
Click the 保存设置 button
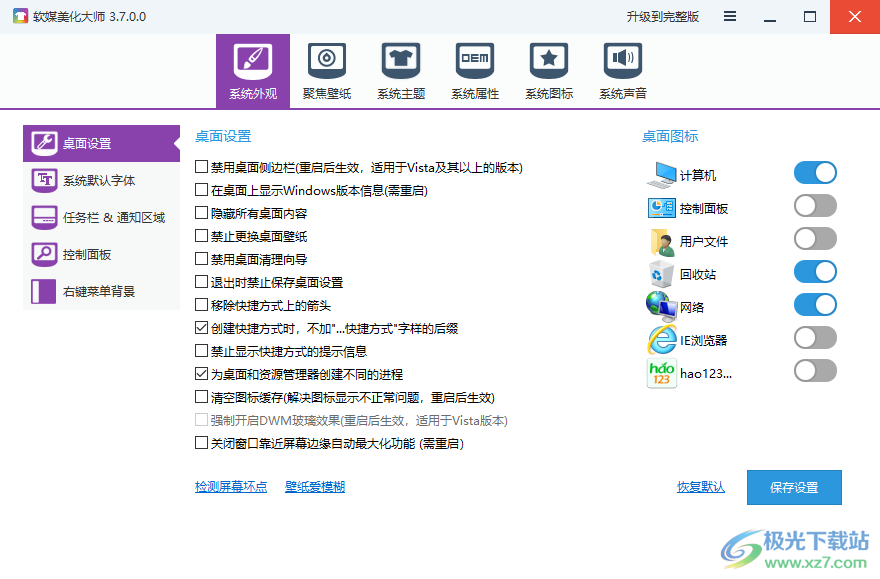click(794, 487)
